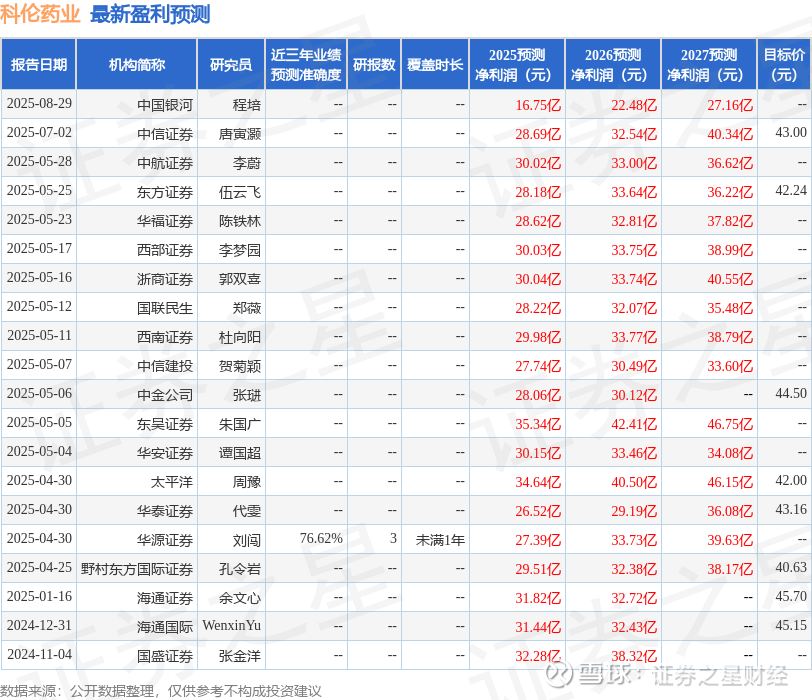
Task: Click the 近三年业绩预测准确度 header
Action: (x=306, y=65)
